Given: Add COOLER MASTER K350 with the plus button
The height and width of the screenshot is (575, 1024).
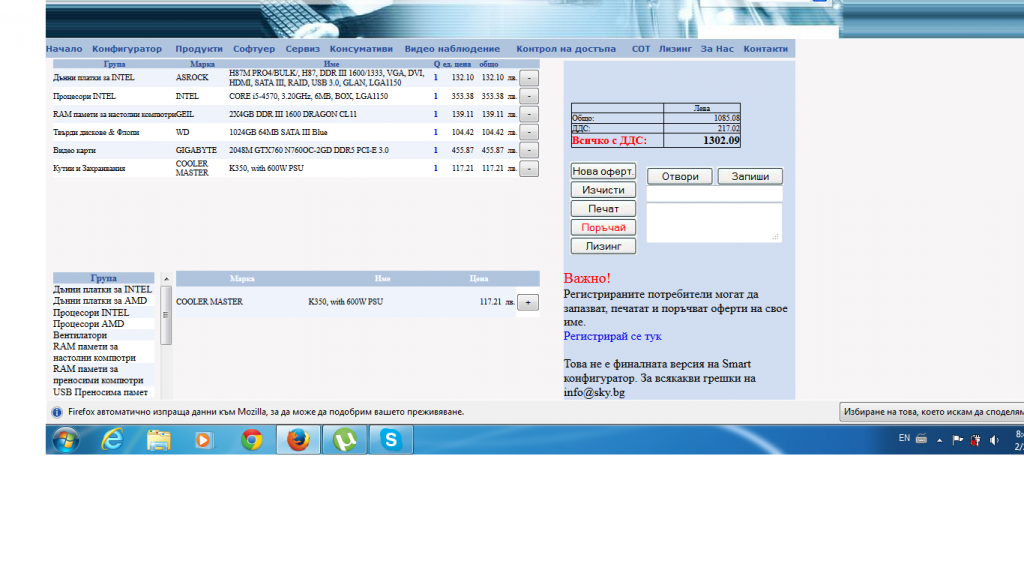Looking at the screenshot, I should click(x=527, y=302).
